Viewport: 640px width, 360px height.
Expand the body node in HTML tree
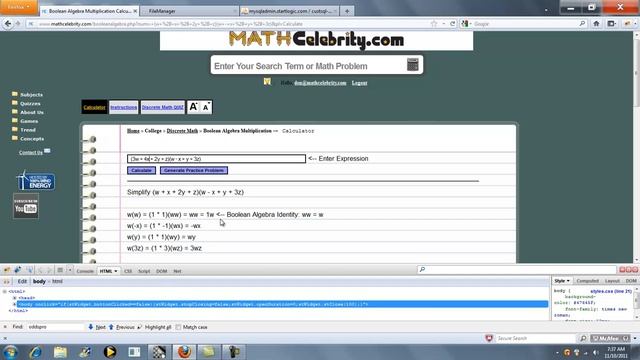tap(15, 304)
